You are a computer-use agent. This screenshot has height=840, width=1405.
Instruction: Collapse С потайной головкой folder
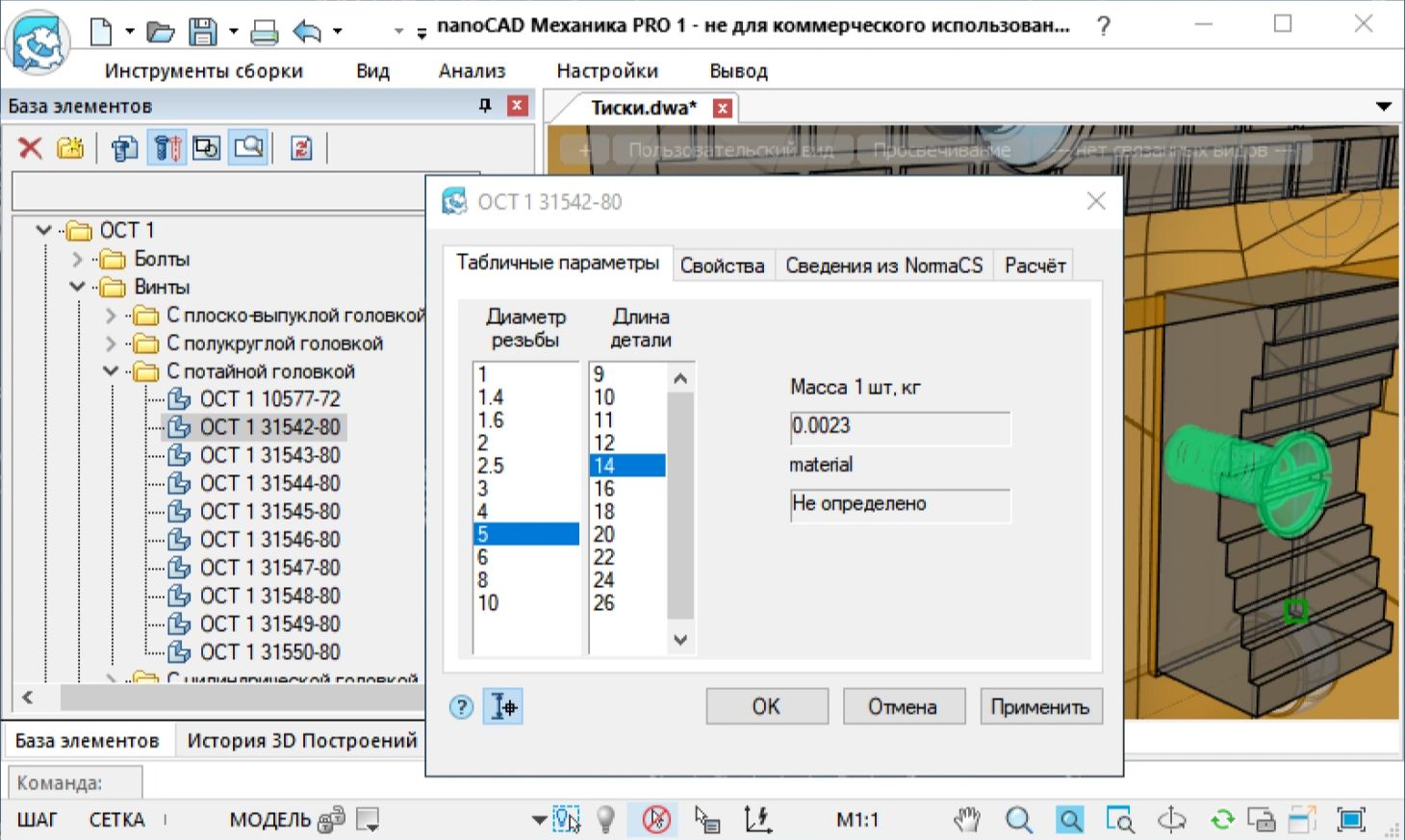click(x=111, y=371)
